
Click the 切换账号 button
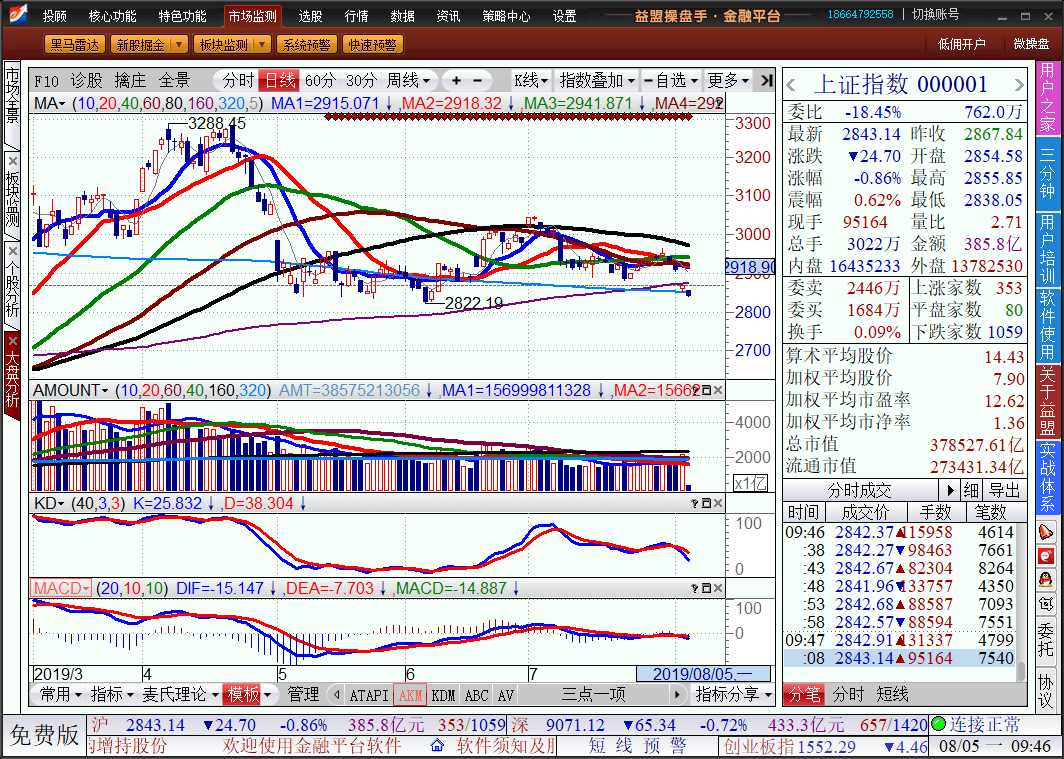[x=936, y=14]
